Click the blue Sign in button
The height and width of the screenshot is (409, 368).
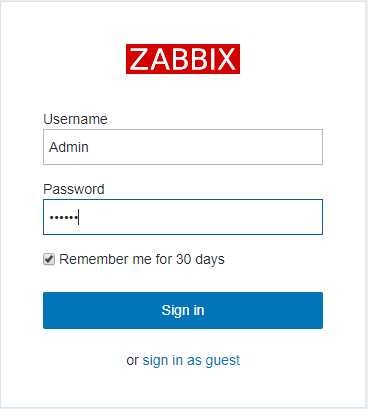point(183,311)
